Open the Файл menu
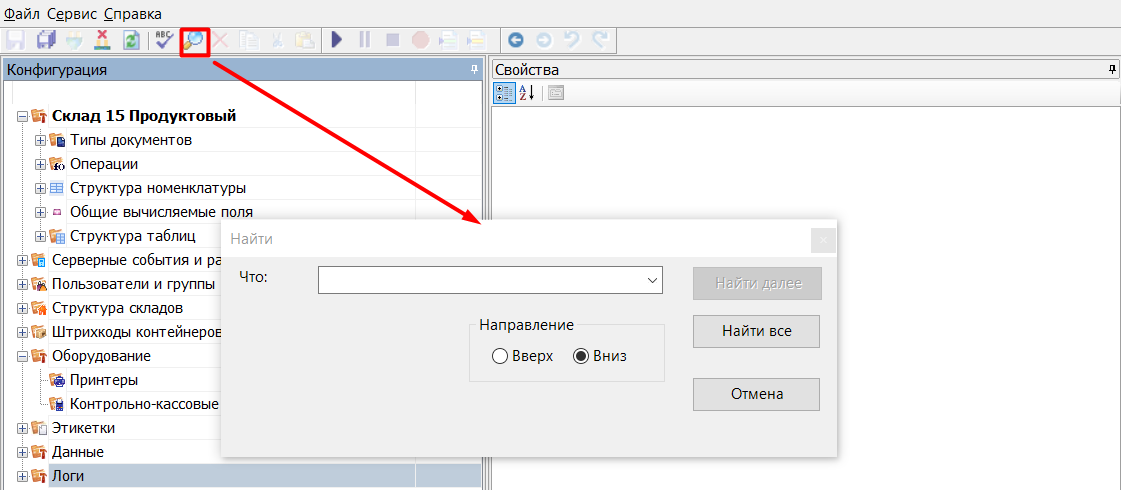The image size is (1121, 490). 21,14
